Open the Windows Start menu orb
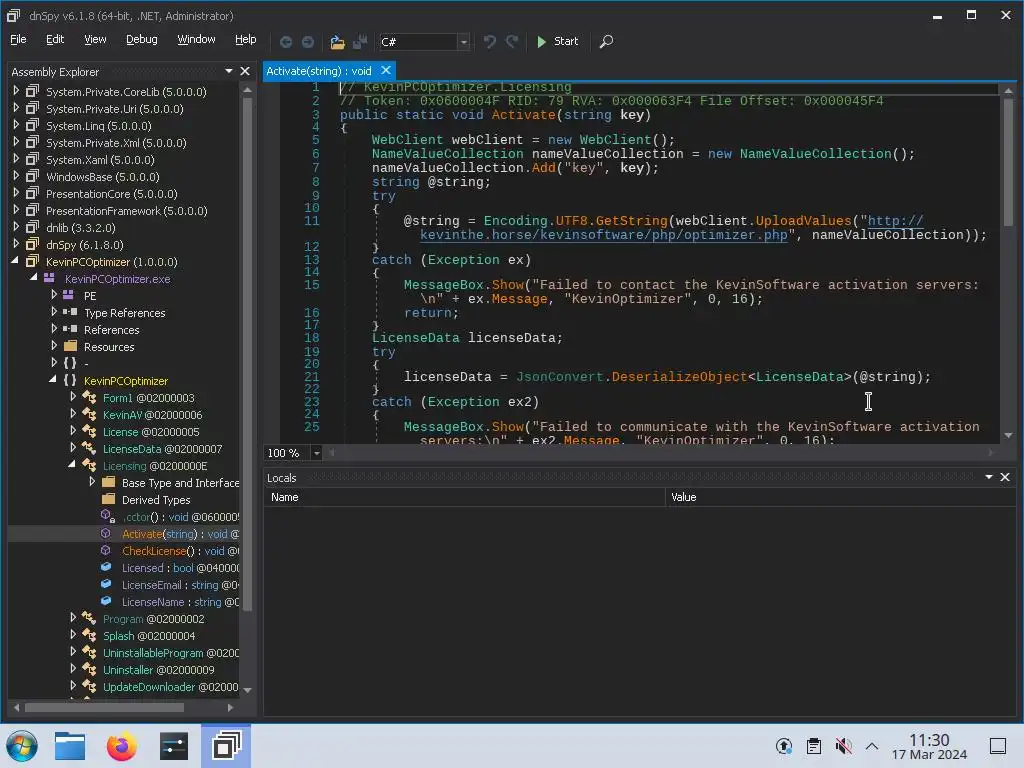This screenshot has width=1024, height=768. pyautogui.click(x=22, y=746)
